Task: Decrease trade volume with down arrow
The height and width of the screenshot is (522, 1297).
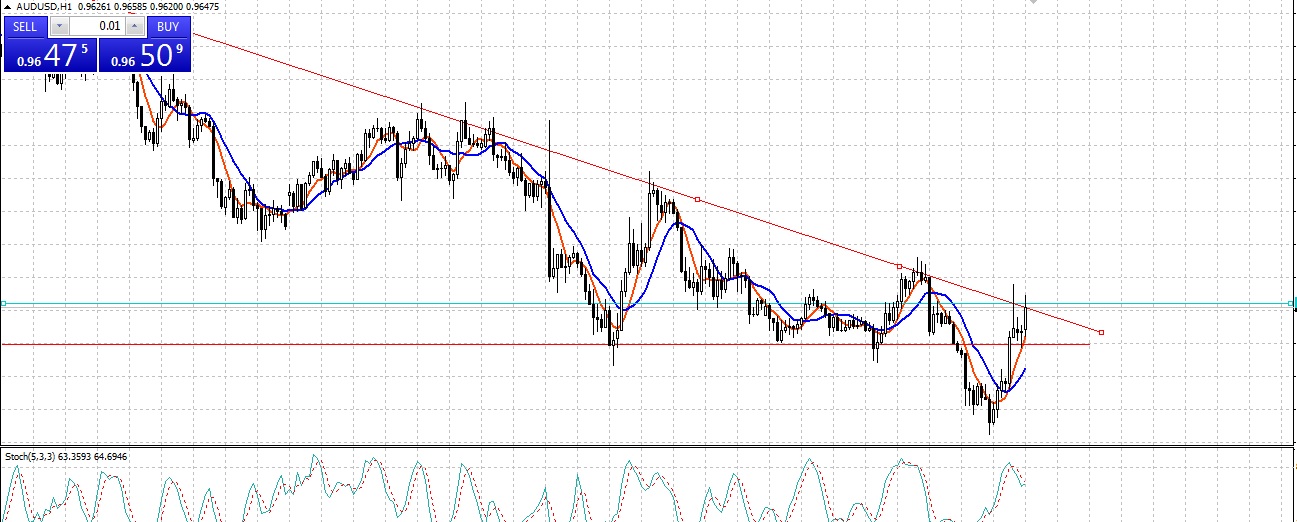Action: click(60, 27)
